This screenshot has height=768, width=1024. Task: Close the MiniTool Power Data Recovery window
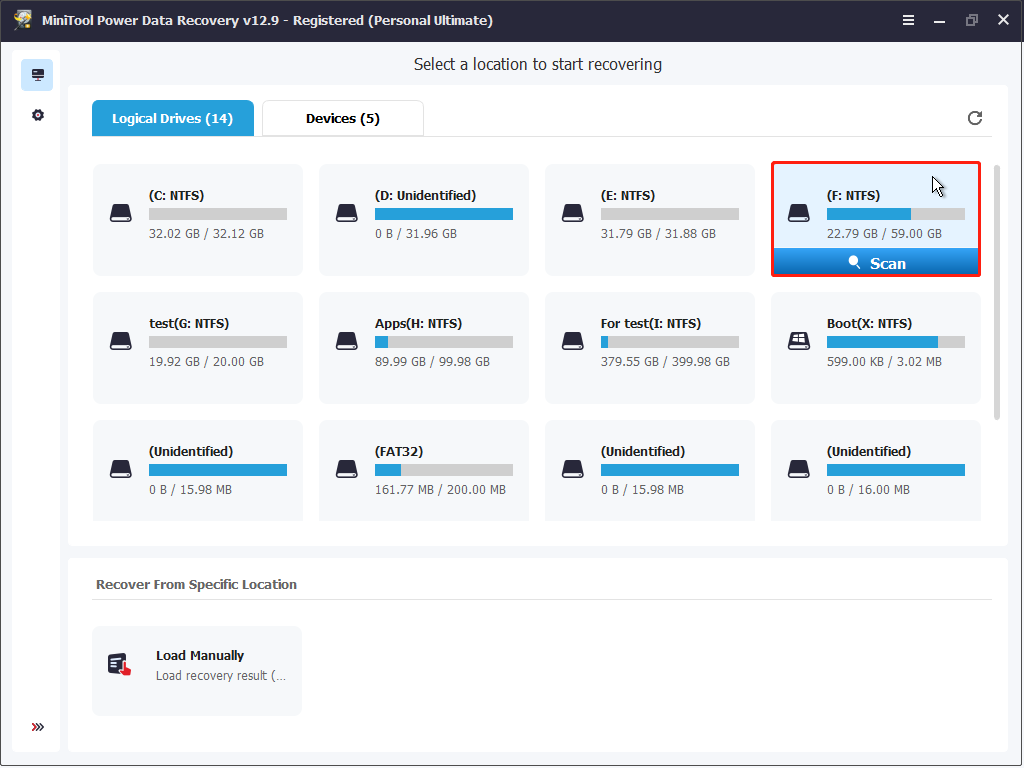click(x=1003, y=20)
